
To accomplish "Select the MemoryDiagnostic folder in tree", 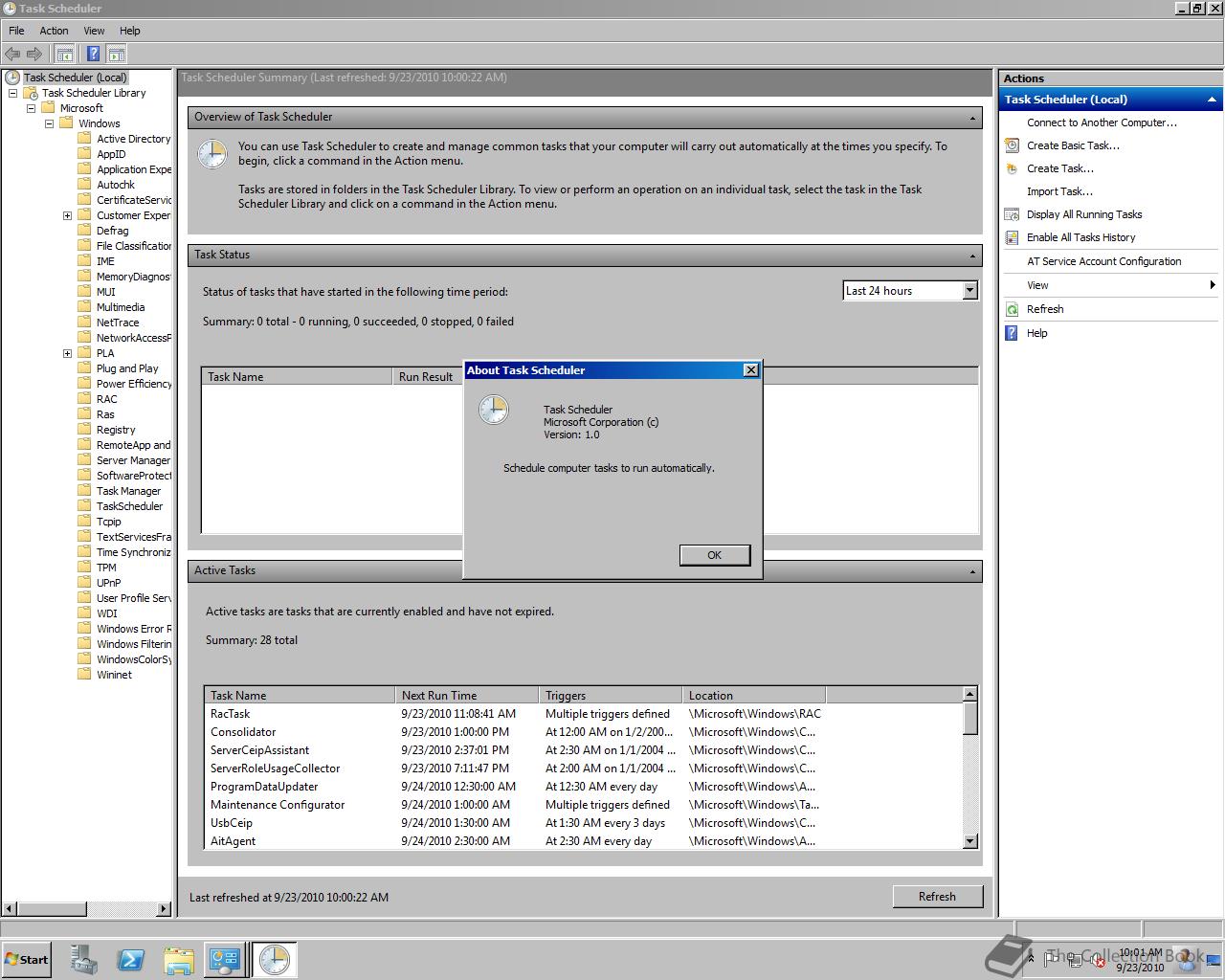I will click(x=133, y=277).
